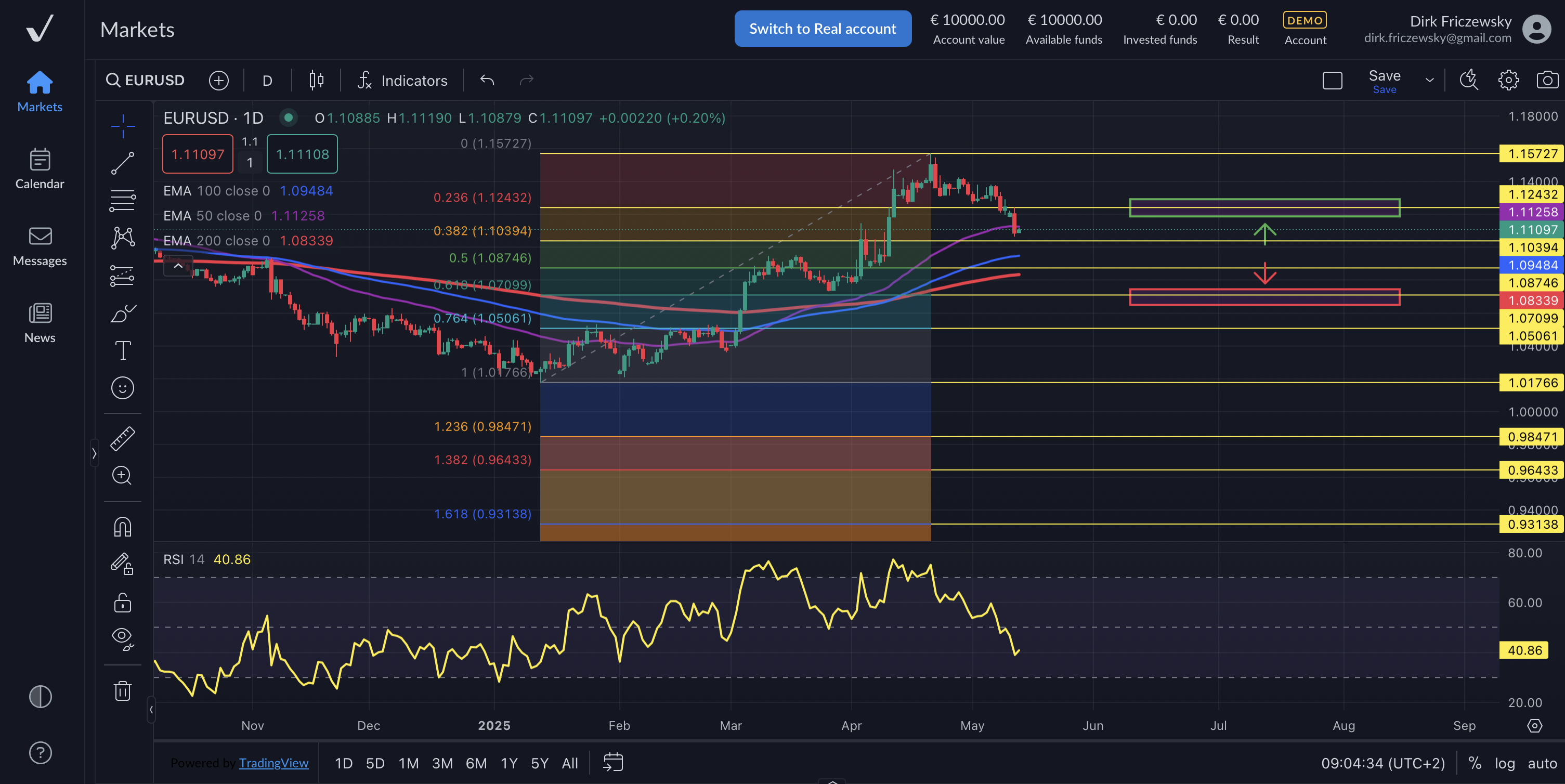Open the D timeframe interval selector
The image size is (1565, 784).
click(x=267, y=81)
